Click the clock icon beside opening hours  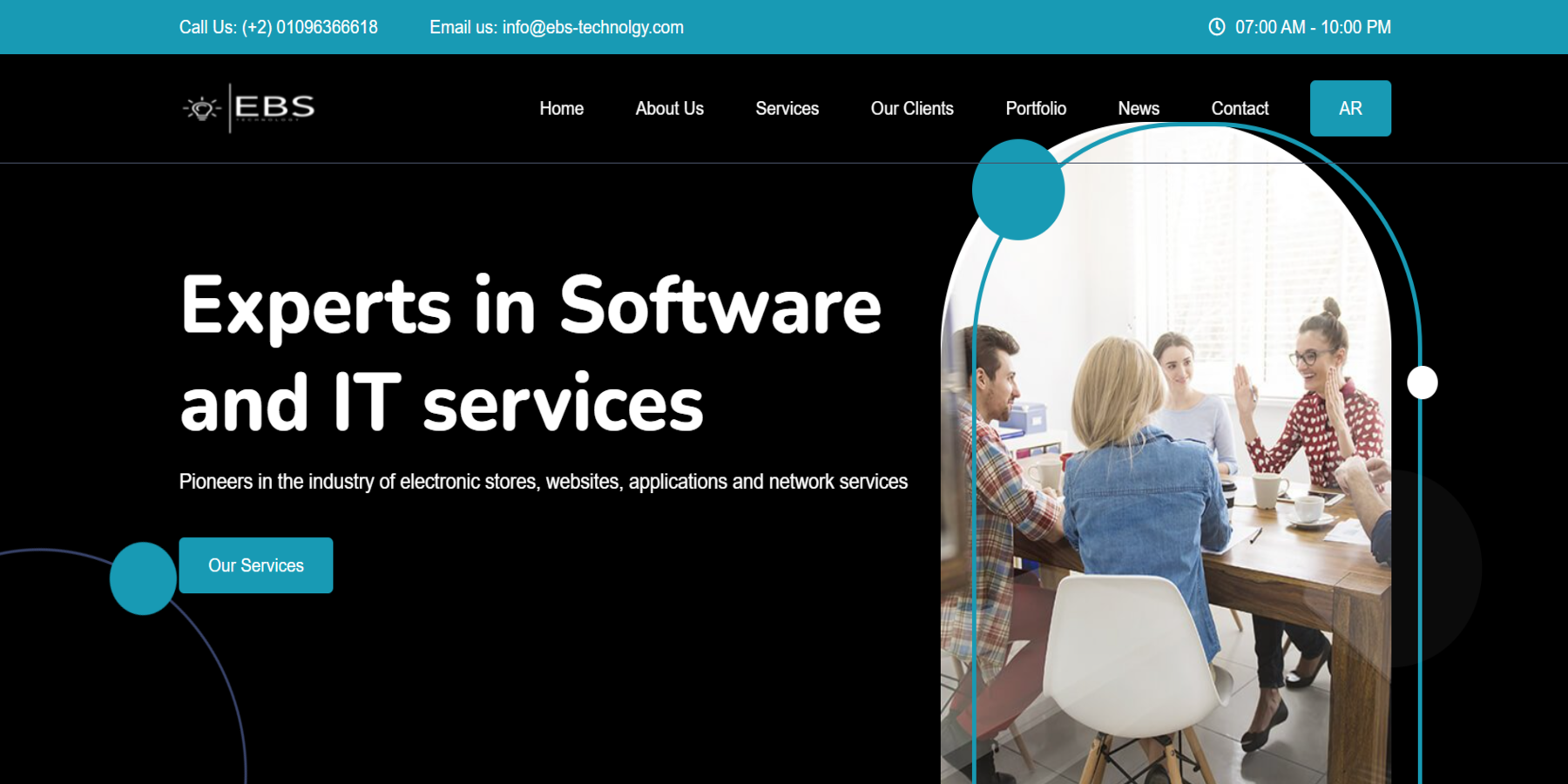[x=1216, y=27]
